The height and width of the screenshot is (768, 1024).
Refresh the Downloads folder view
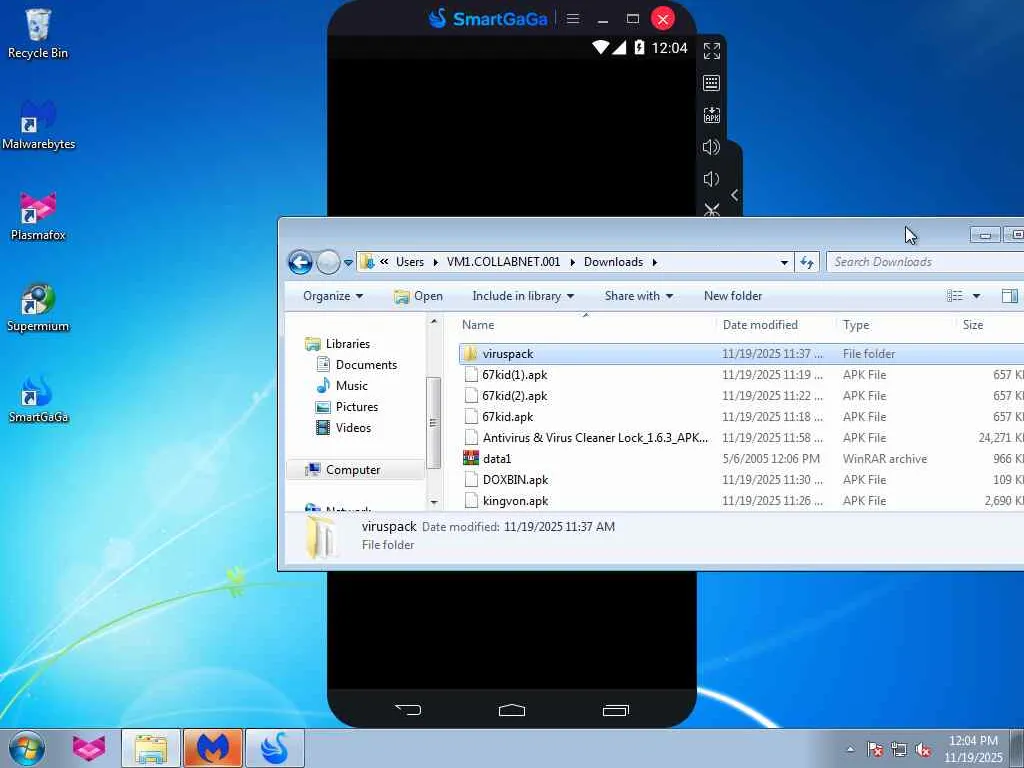coord(807,263)
